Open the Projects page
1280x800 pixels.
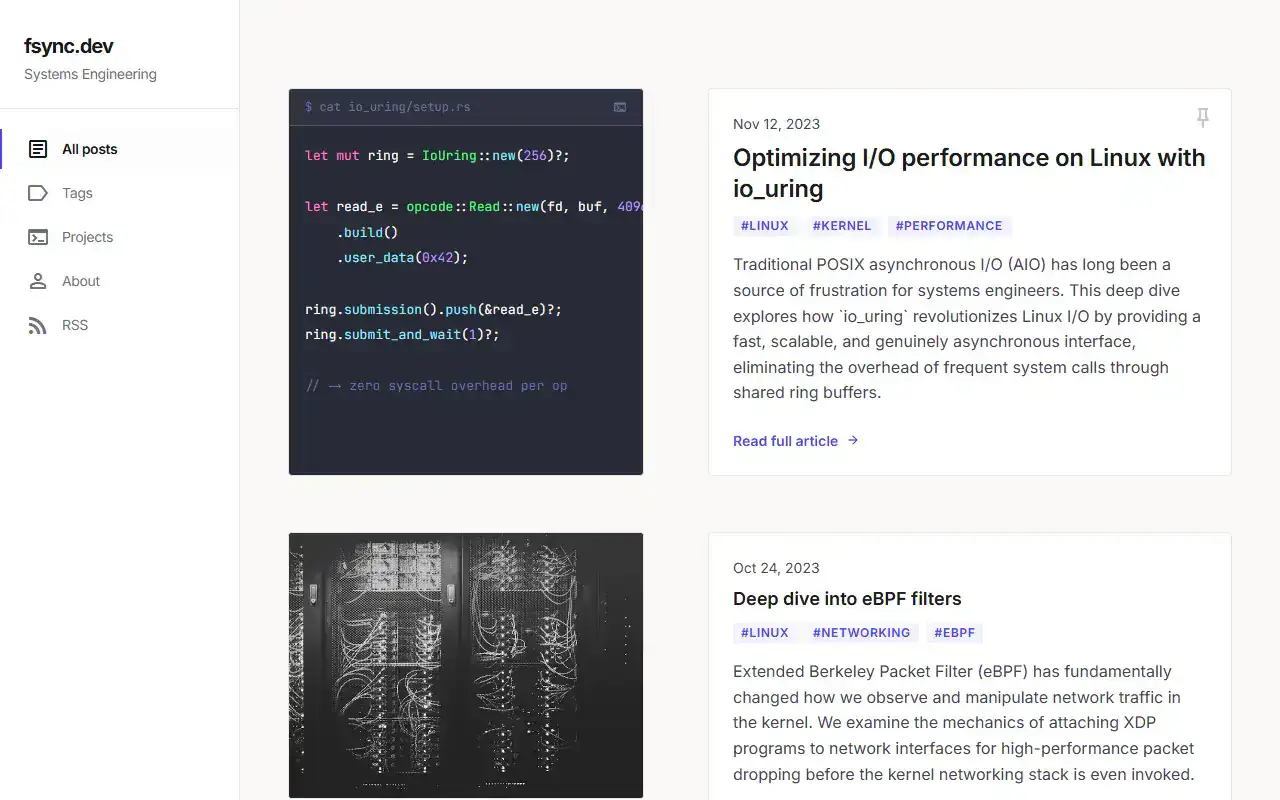120,237
